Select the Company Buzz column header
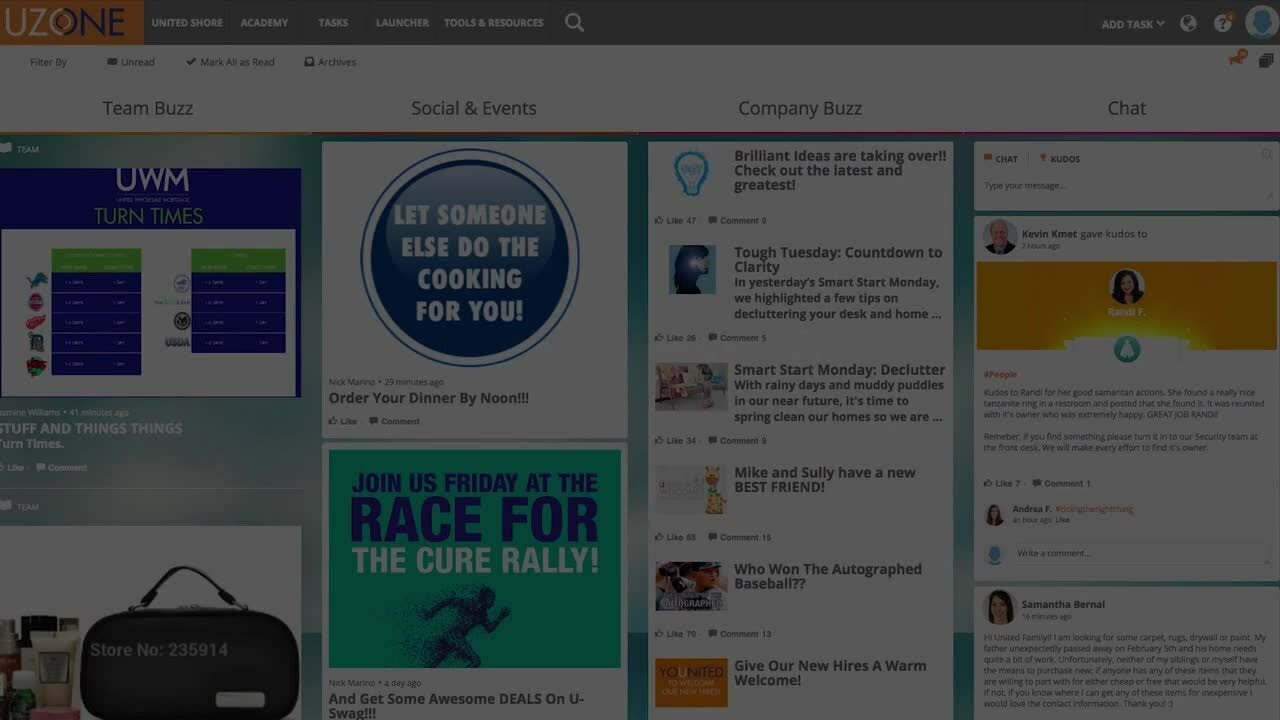Viewport: 1280px width, 720px height. (800, 108)
